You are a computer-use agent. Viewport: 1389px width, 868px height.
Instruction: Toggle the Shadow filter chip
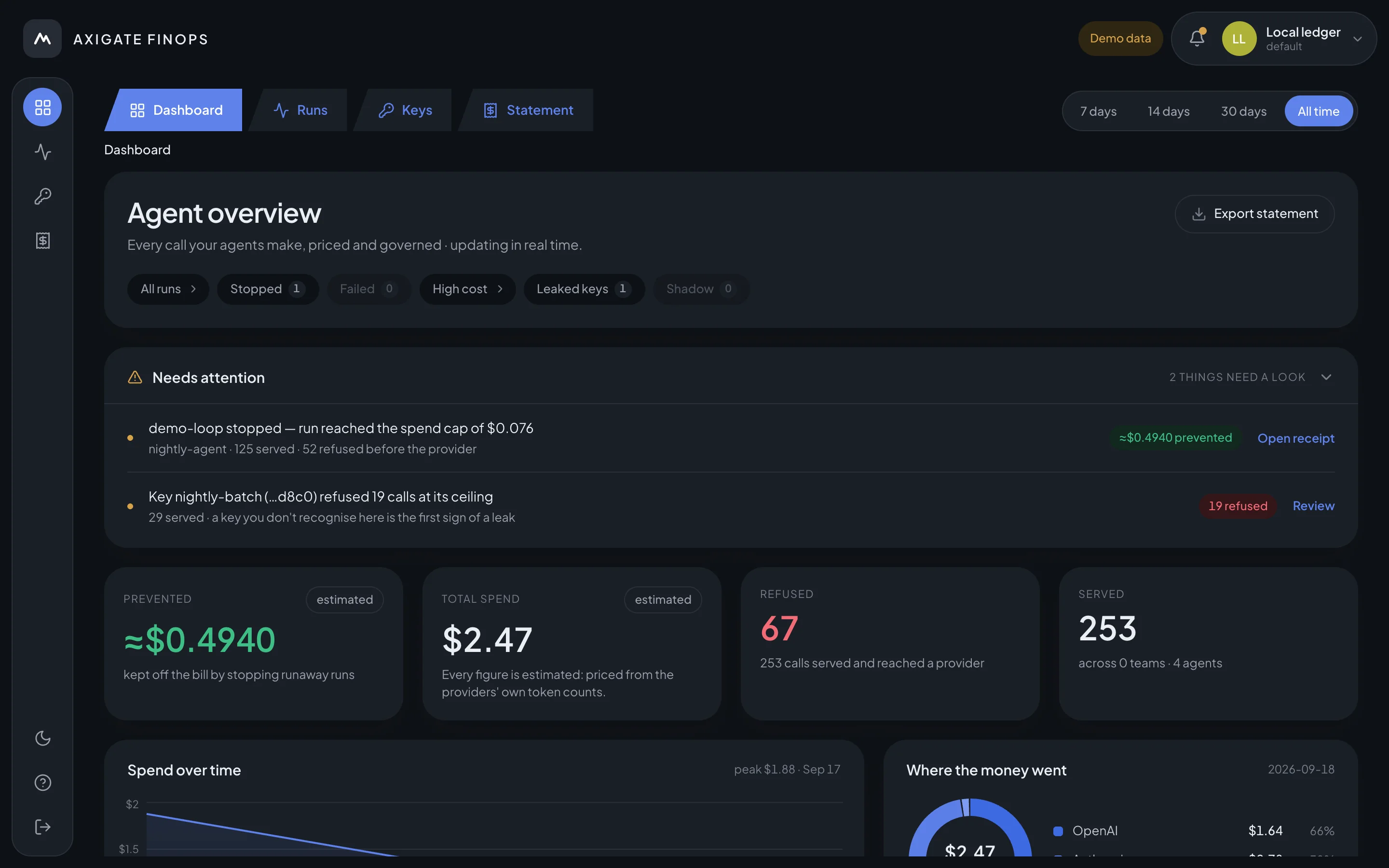[701, 289]
